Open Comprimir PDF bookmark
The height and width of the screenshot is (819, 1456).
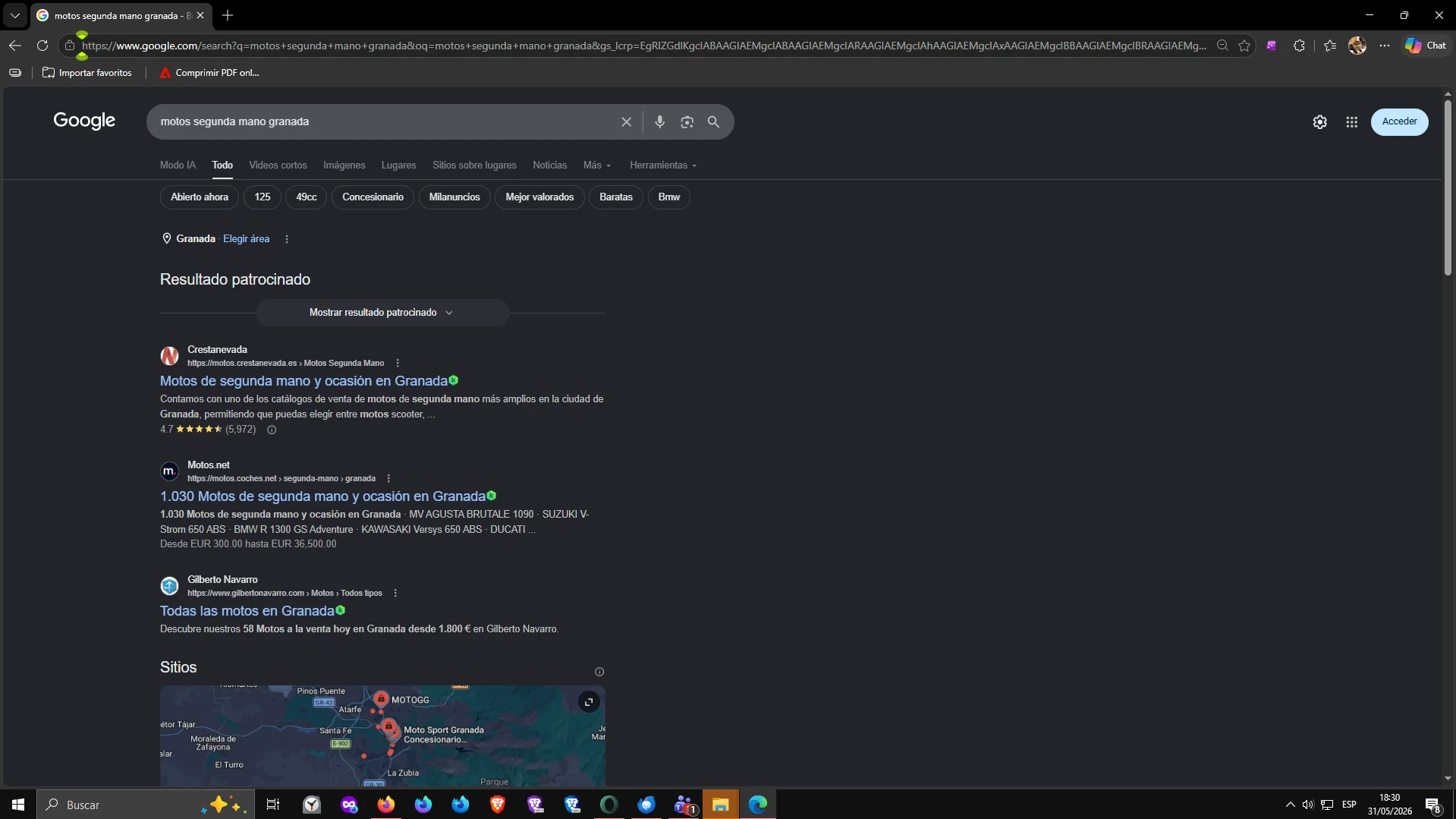coord(209,73)
